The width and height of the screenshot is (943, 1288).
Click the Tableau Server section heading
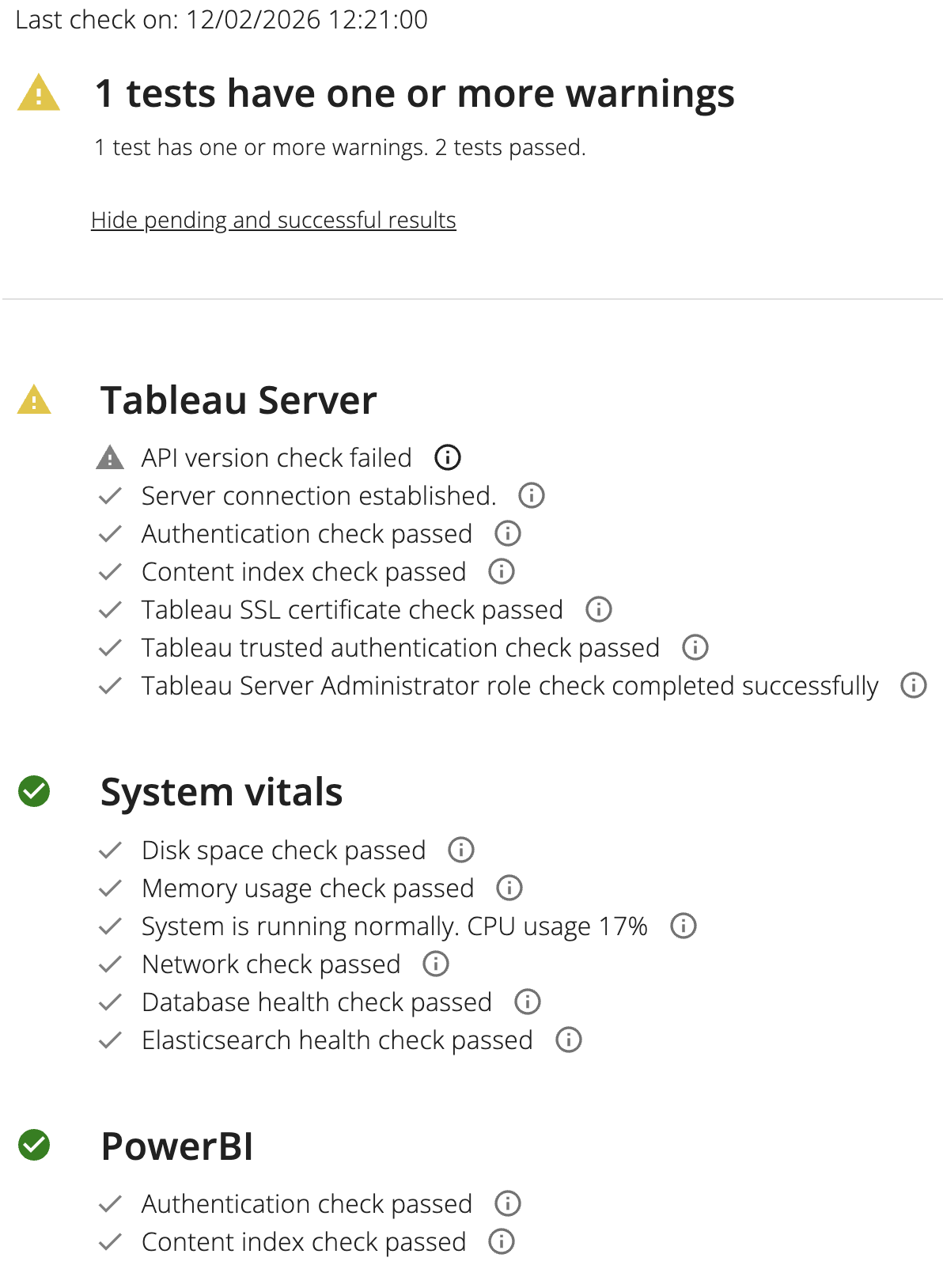coord(238,400)
